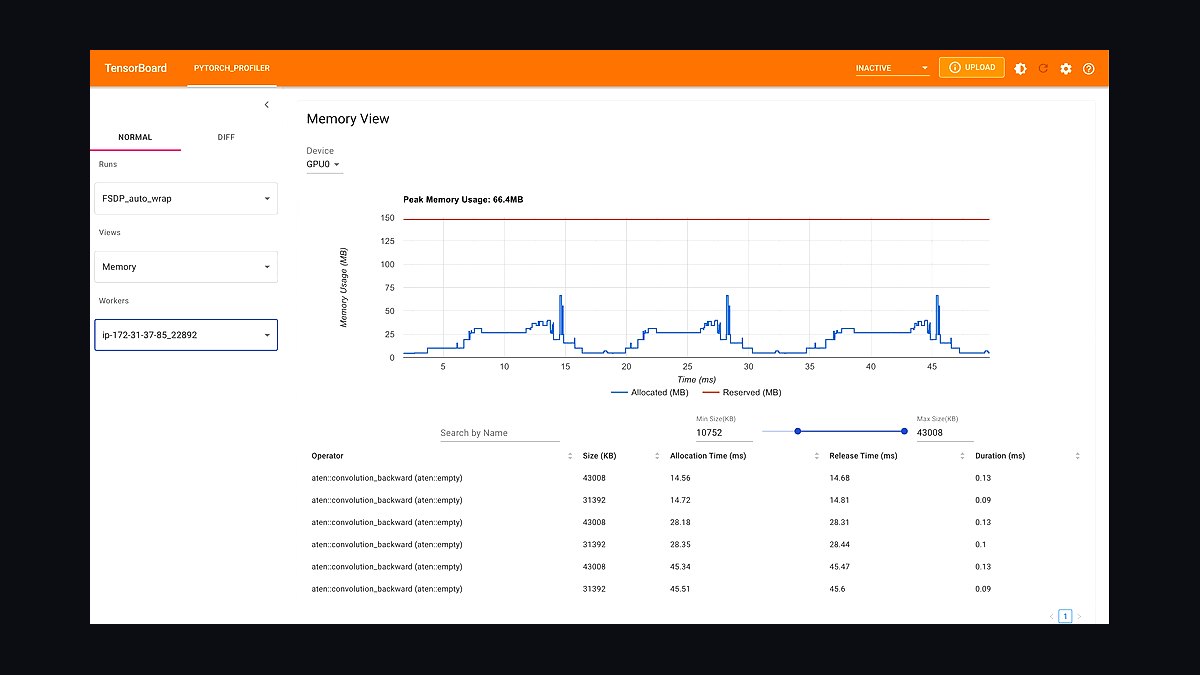1200x675 pixels.
Task: Click release time value 28.44
Action: (x=839, y=545)
